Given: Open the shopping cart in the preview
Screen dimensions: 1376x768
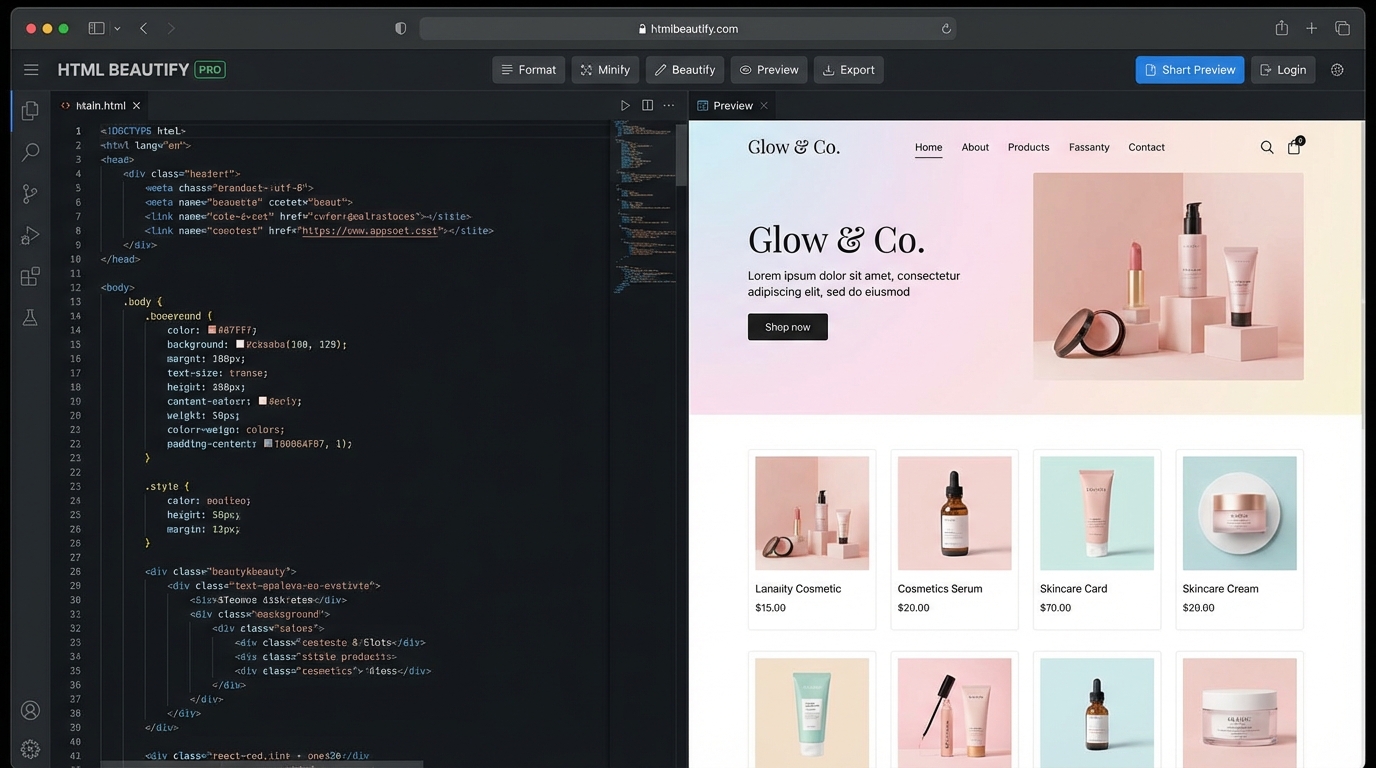Looking at the screenshot, I should click(x=1294, y=147).
